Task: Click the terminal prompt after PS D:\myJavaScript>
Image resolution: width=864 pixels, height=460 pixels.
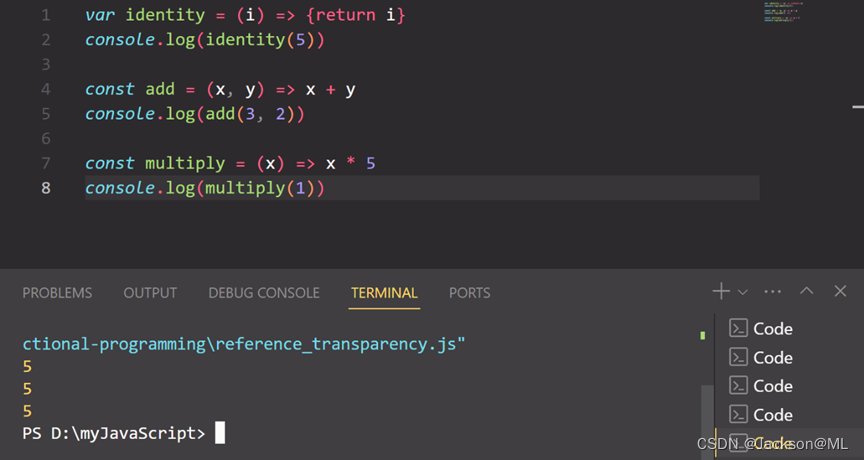Action: tap(220, 433)
